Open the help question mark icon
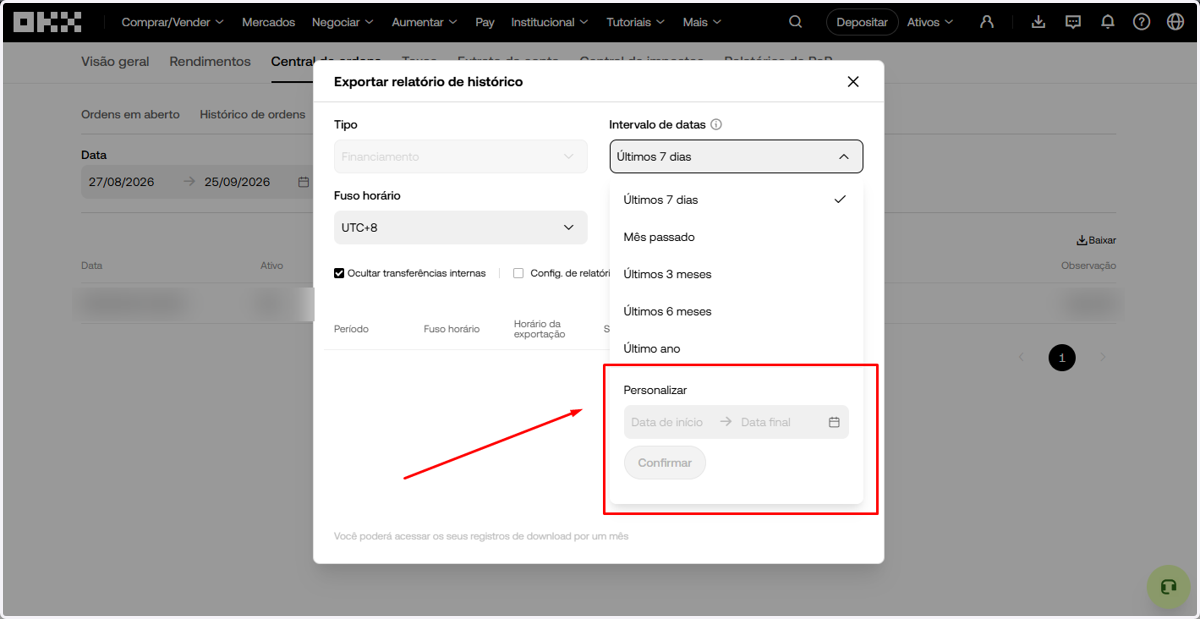The width and height of the screenshot is (1200, 619). coord(1141,22)
